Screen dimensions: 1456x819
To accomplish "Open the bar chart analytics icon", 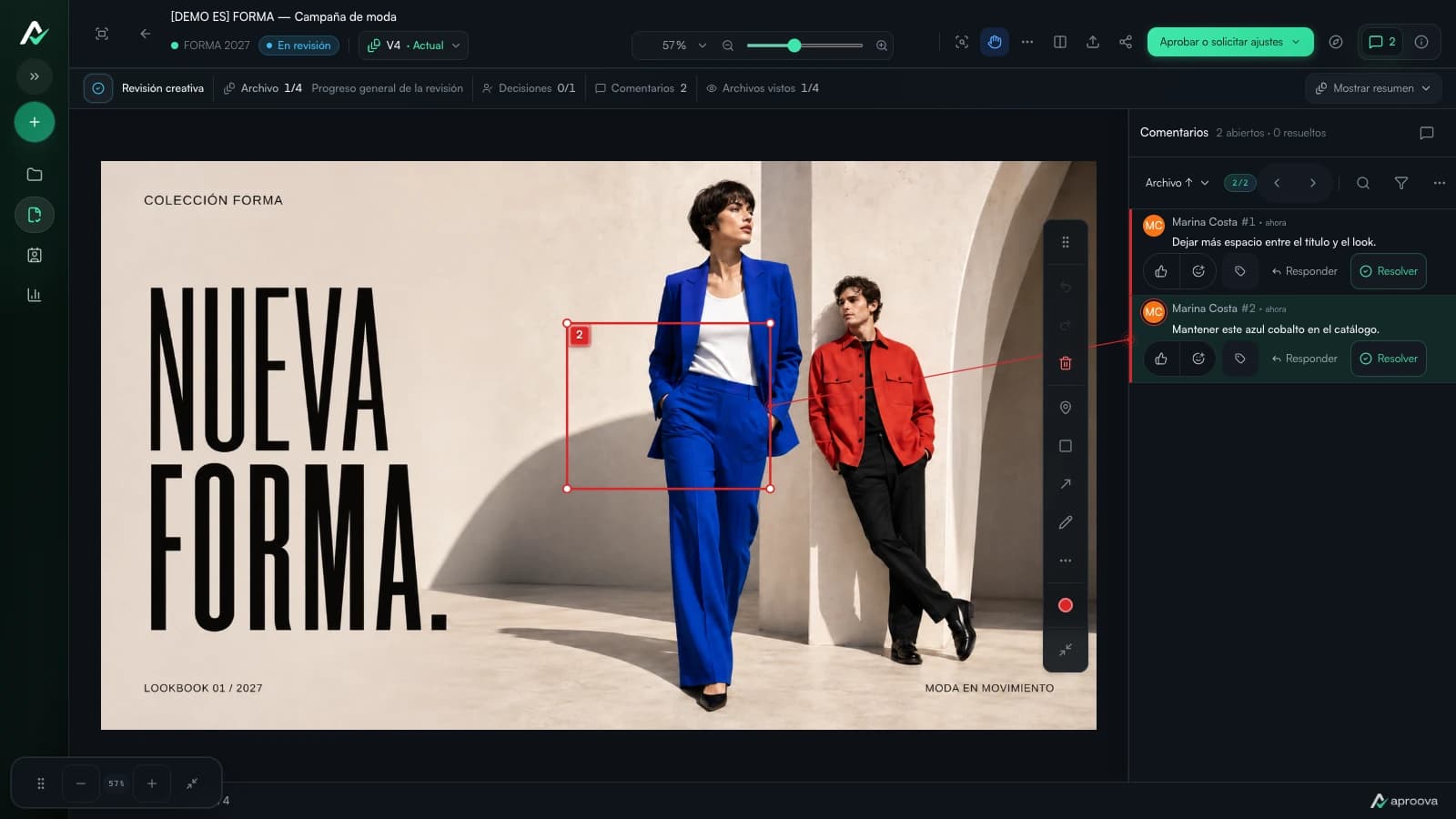I will click(x=35, y=295).
